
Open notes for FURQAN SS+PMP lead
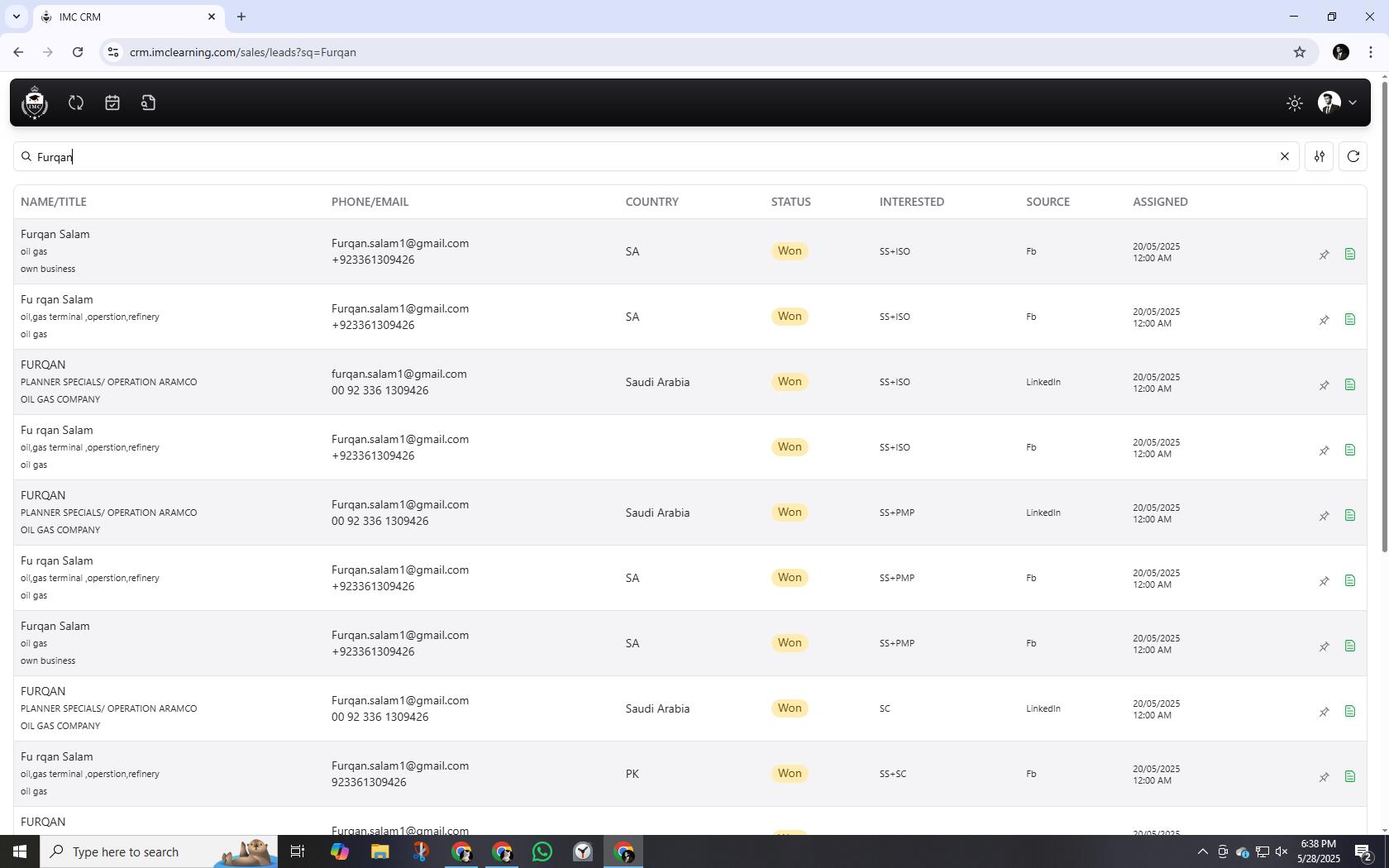(x=1350, y=515)
